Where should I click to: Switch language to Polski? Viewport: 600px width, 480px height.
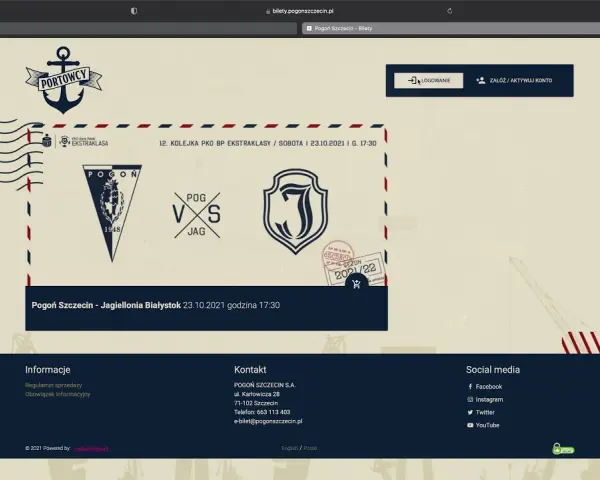(310, 448)
